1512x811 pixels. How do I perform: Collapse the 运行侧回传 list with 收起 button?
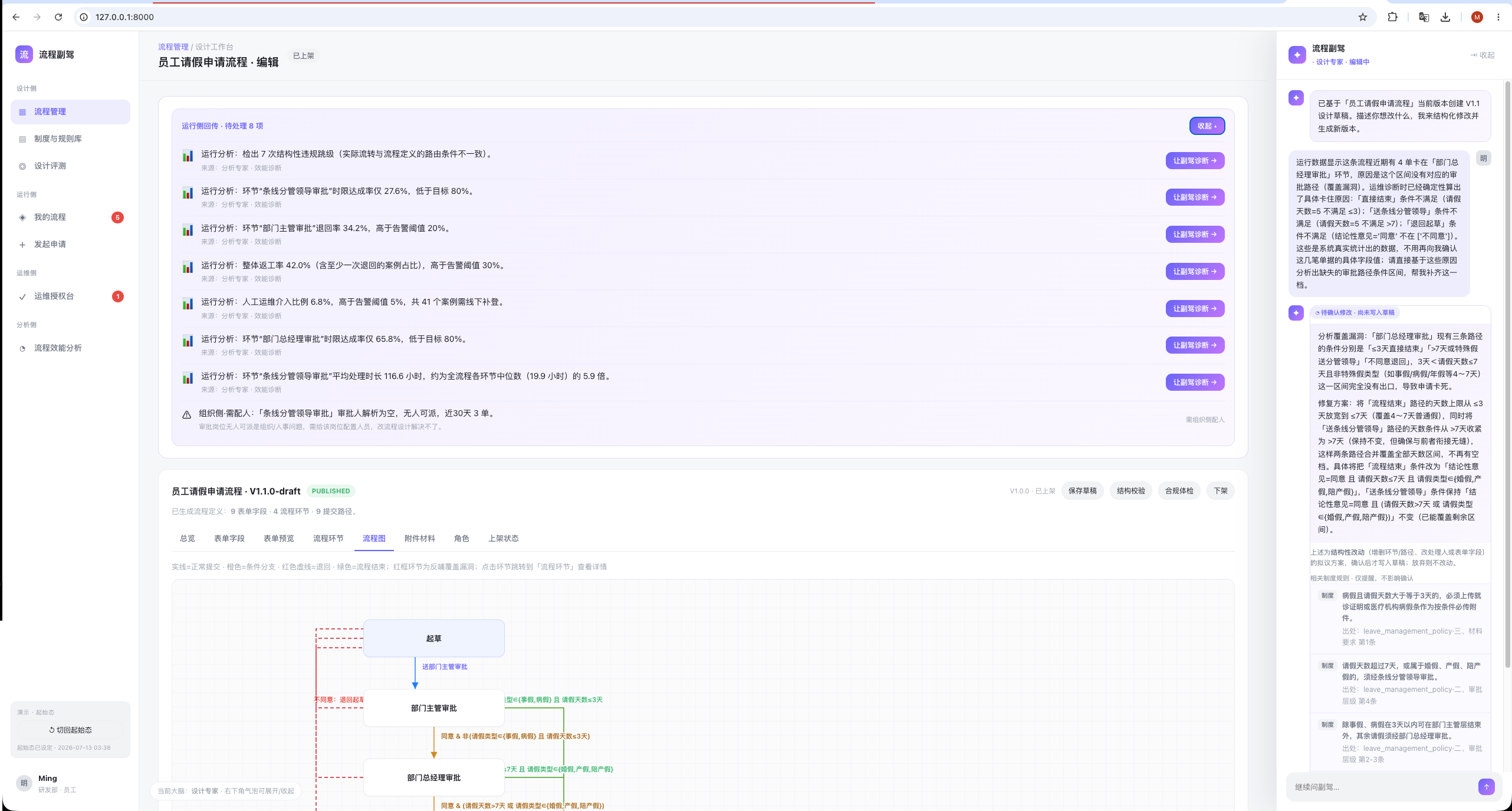1207,126
